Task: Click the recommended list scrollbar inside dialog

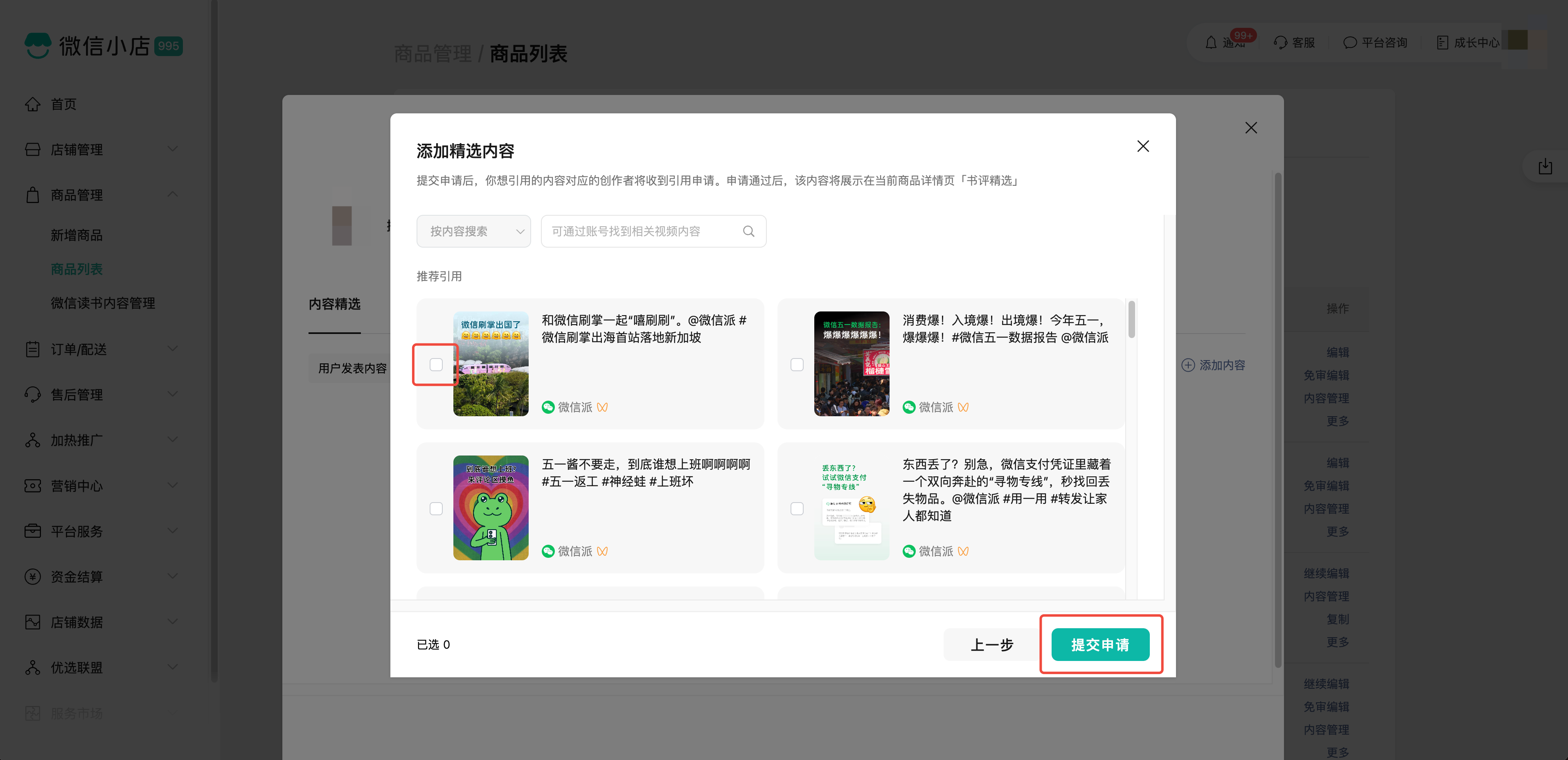Action: (1131, 320)
